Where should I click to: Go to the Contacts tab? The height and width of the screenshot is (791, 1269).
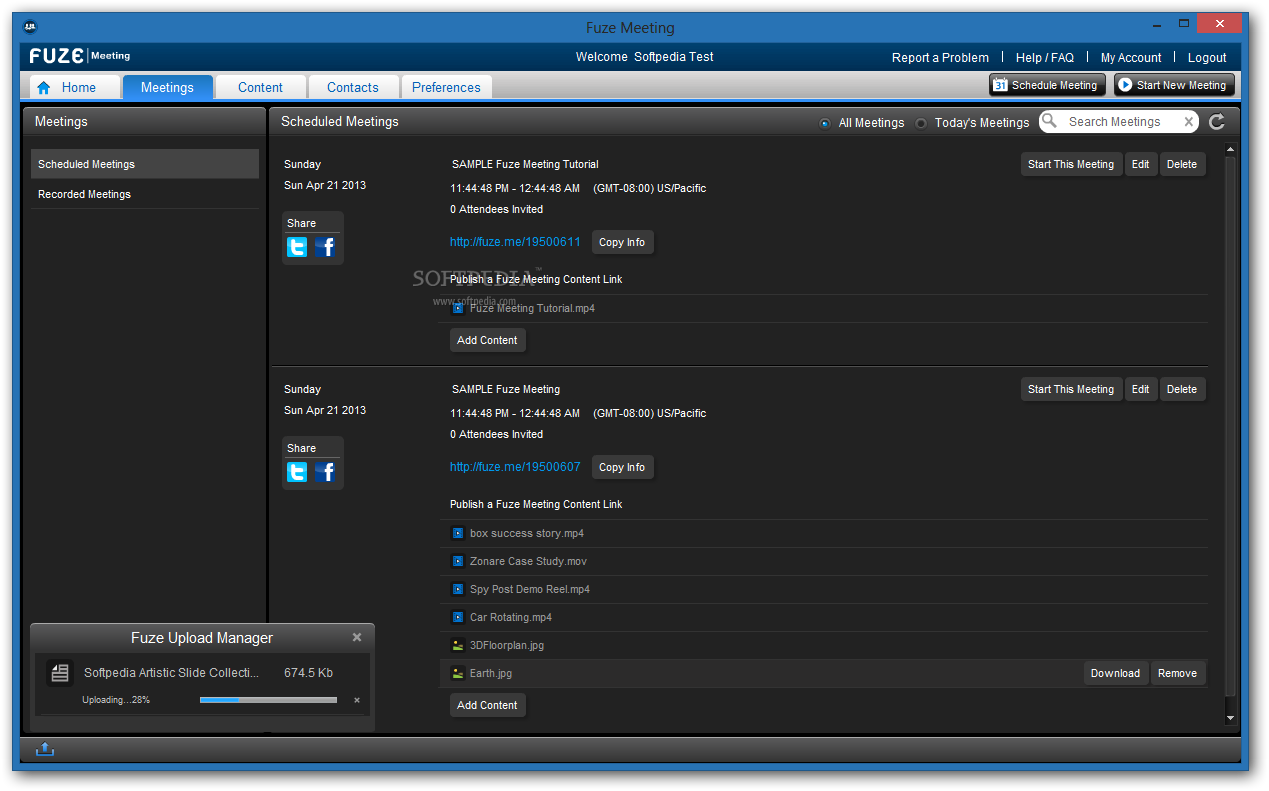[x=353, y=87]
